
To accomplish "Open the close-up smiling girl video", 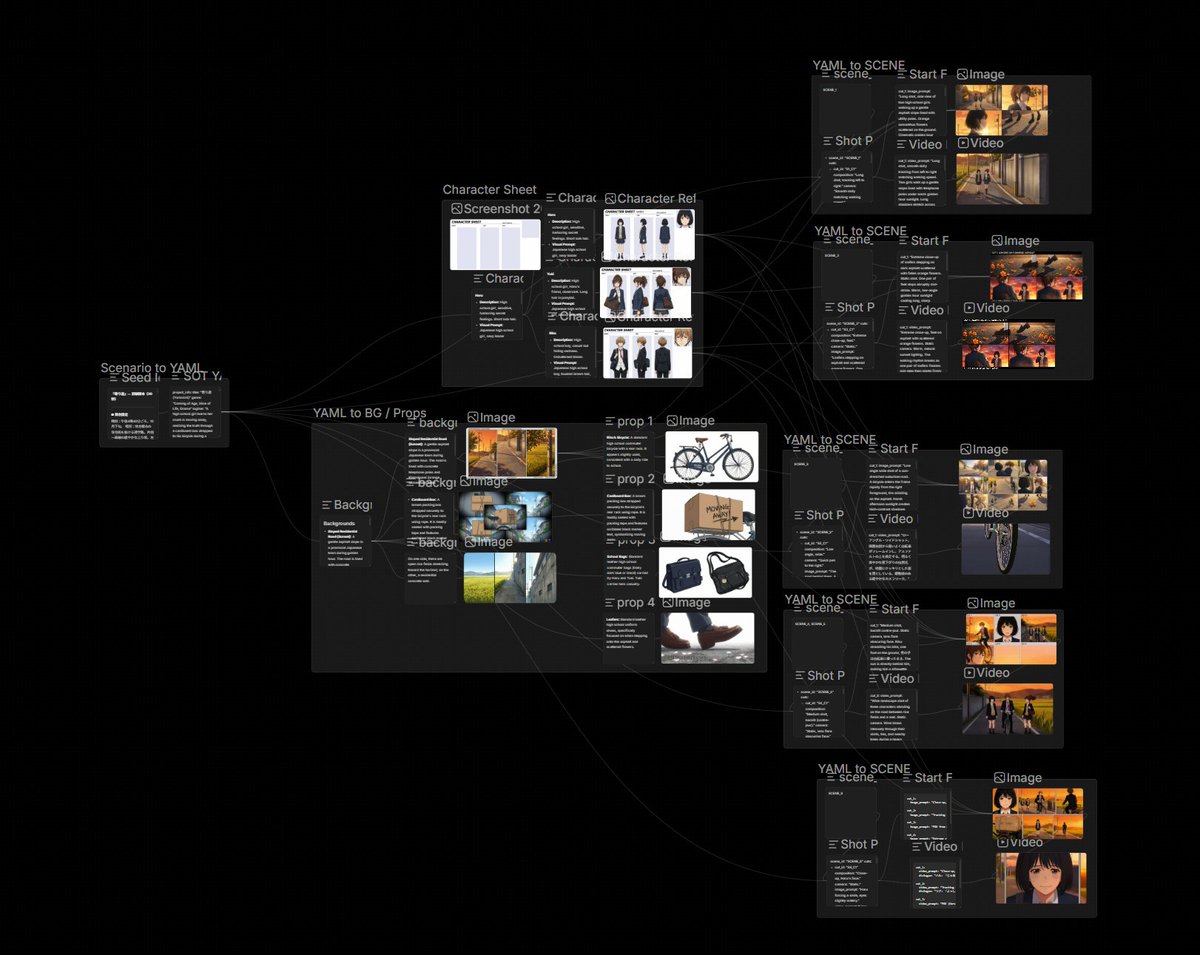I will (x=1041, y=878).
